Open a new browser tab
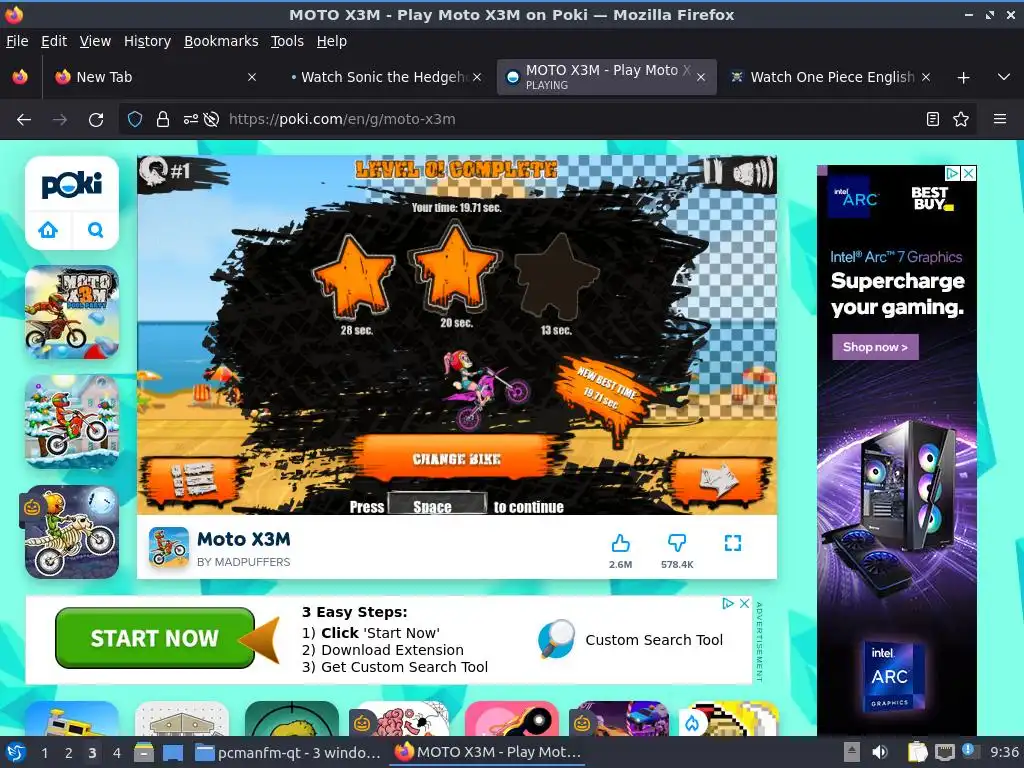 pos(963,78)
